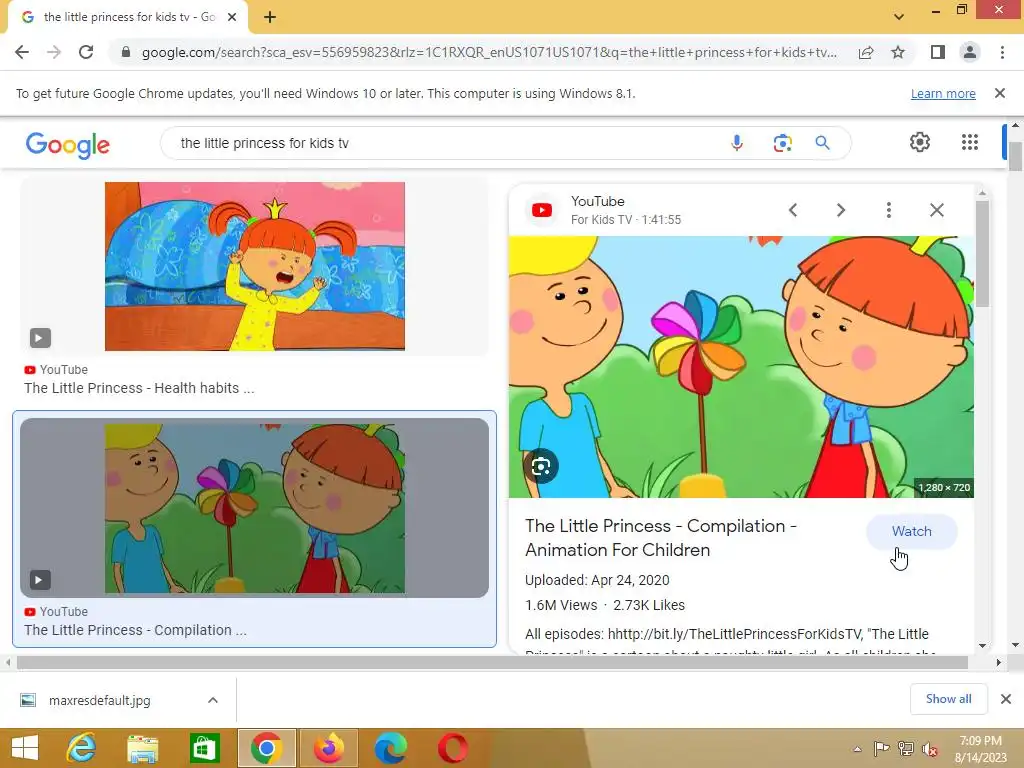Launch Microsoft Edge from taskbar
Image resolution: width=1024 pixels, height=768 pixels.
click(x=391, y=748)
